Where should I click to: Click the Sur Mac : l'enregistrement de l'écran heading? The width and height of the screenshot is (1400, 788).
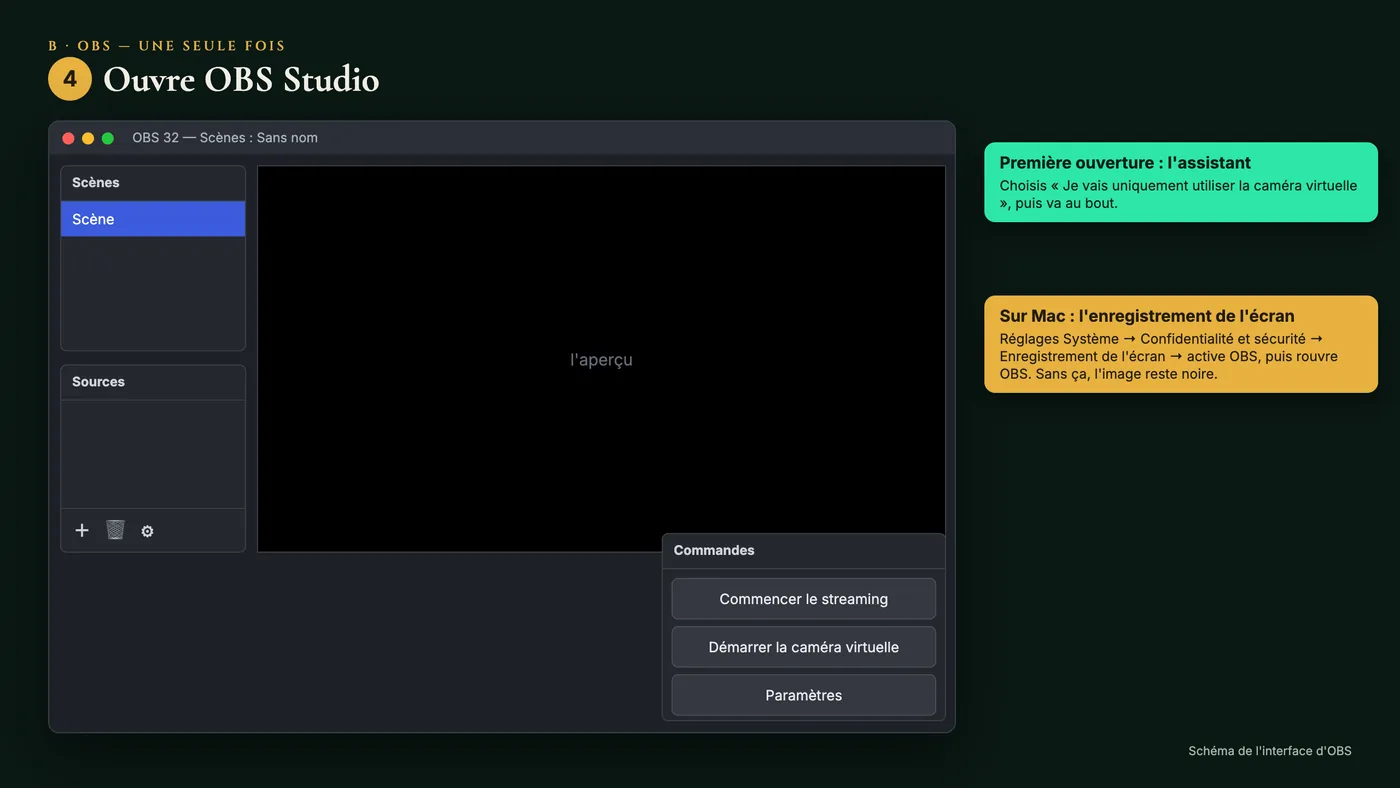click(x=1147, y=316)
